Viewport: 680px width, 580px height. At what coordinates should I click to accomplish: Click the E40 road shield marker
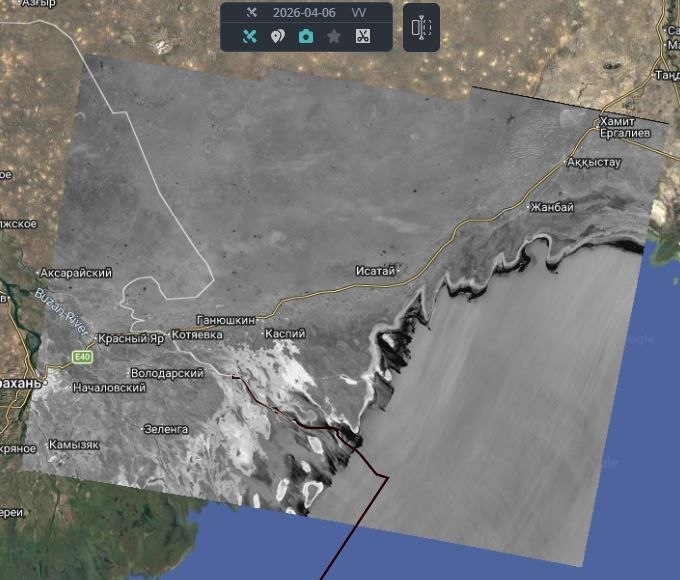(x=82, y=357)
